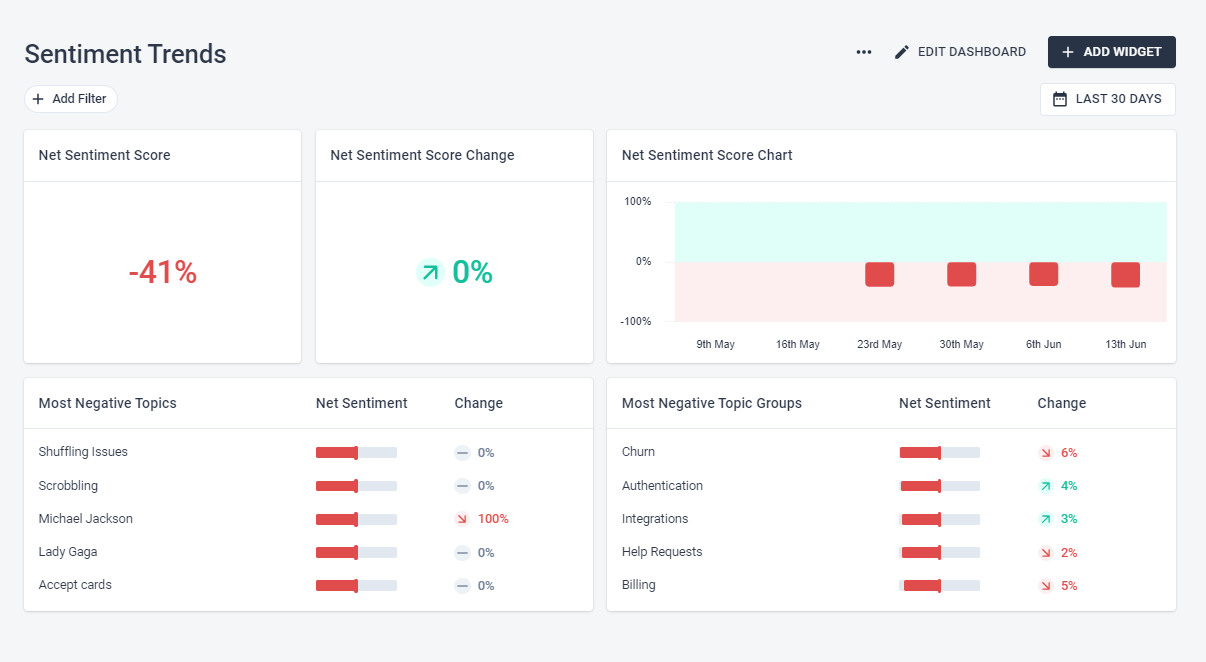
Task: Click the 13th Jun chart data point
Action: [1125, 275]
